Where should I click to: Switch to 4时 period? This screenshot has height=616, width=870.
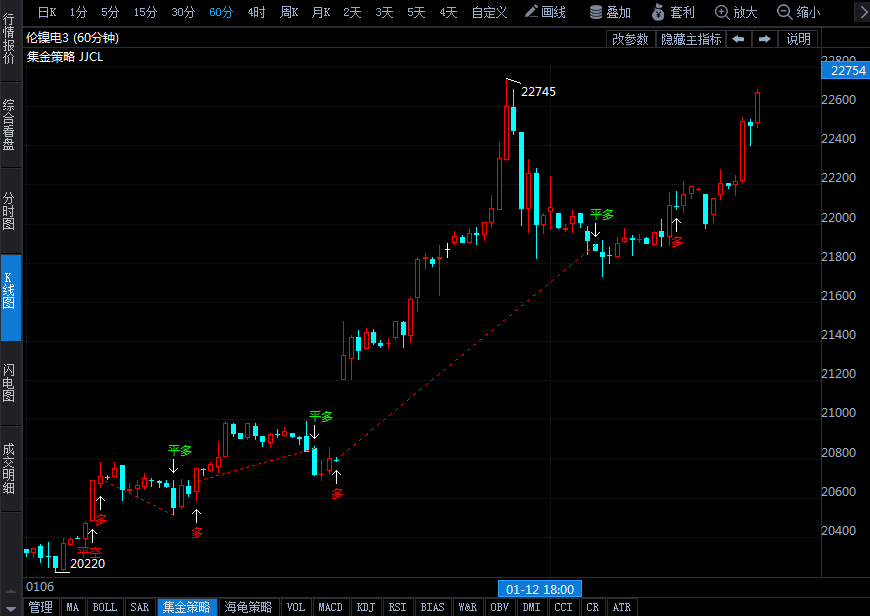click(256, 12)
